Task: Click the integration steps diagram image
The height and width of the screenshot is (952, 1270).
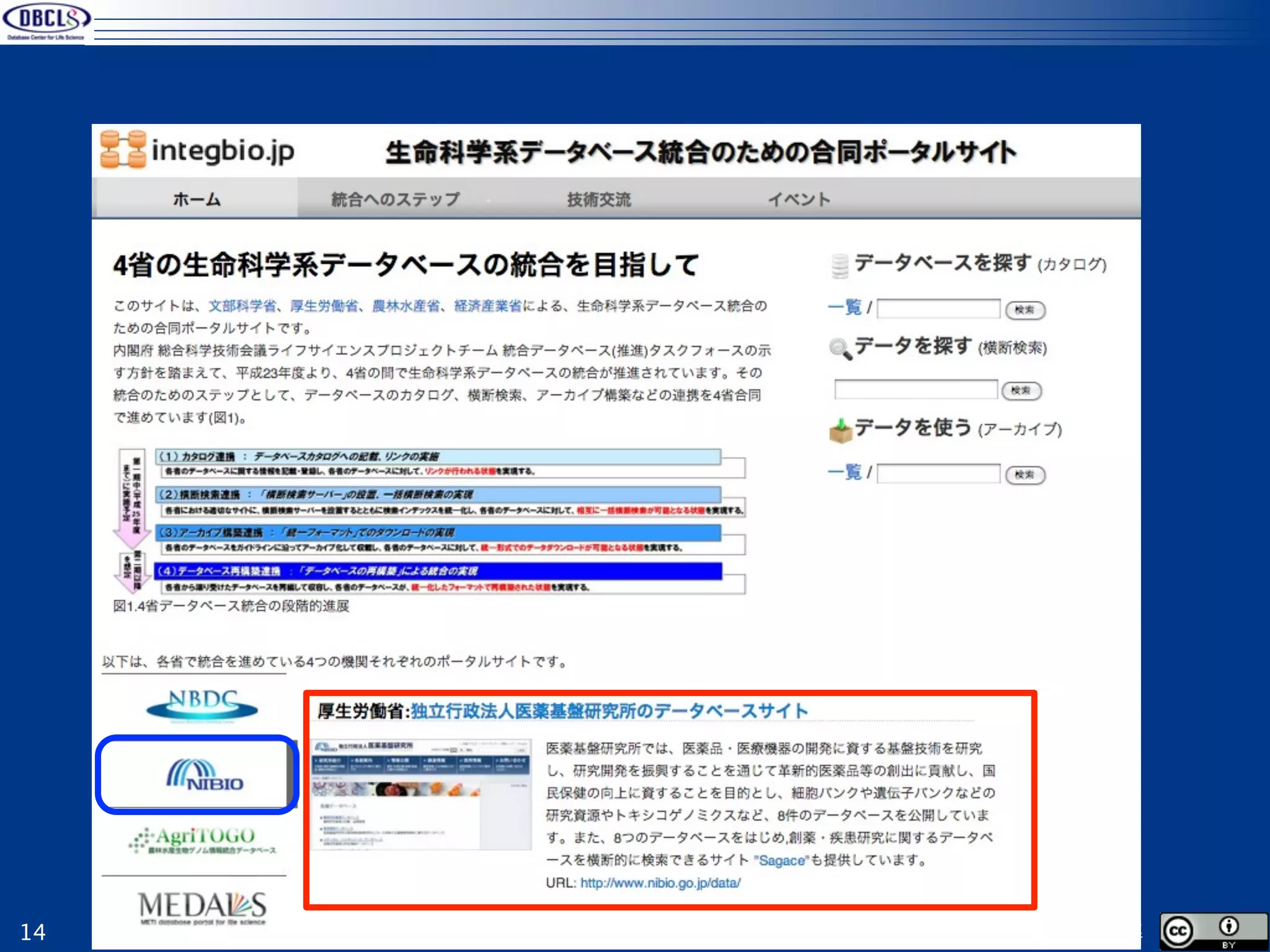Action: [429, 521]
